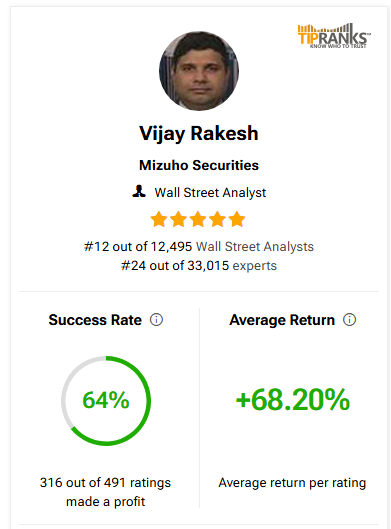The height and width of the screenshot is (529, 391).
Task: Click the Vijay Rakesh name heading
Action: (x=199, y=133)
